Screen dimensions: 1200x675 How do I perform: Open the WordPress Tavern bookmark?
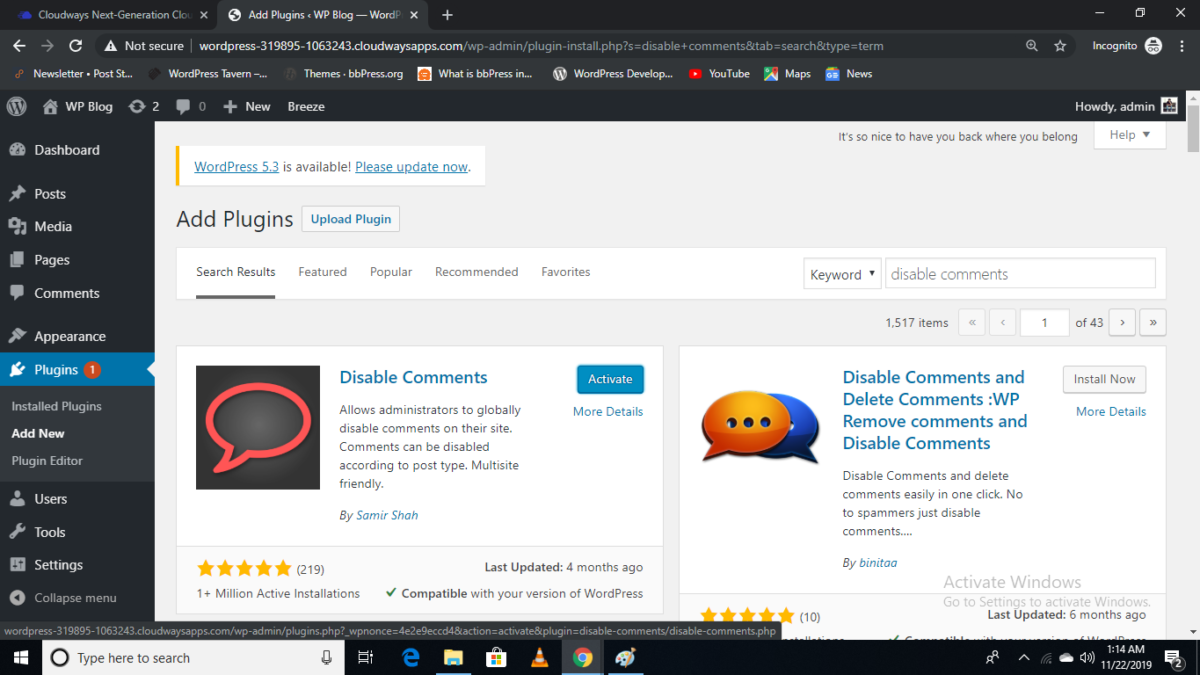coord(208,74)
